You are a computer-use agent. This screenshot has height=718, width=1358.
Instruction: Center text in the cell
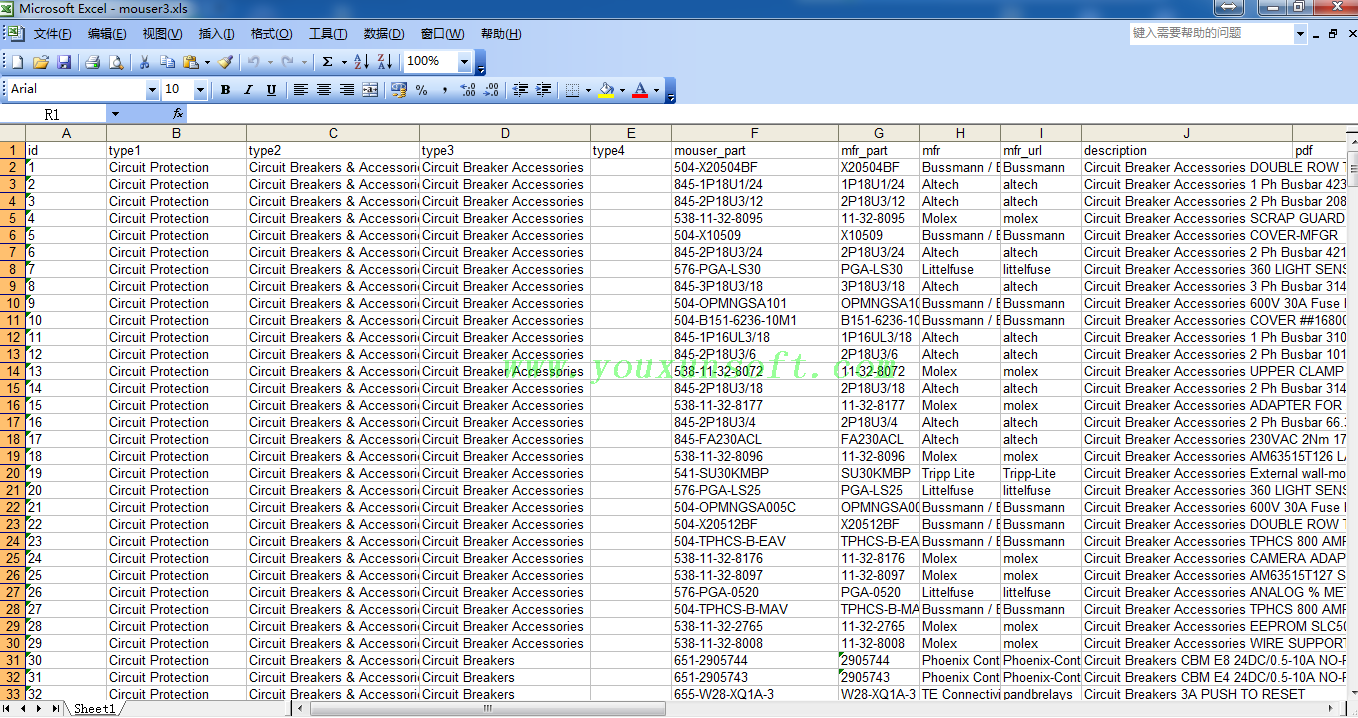click(x=323, y=90)
